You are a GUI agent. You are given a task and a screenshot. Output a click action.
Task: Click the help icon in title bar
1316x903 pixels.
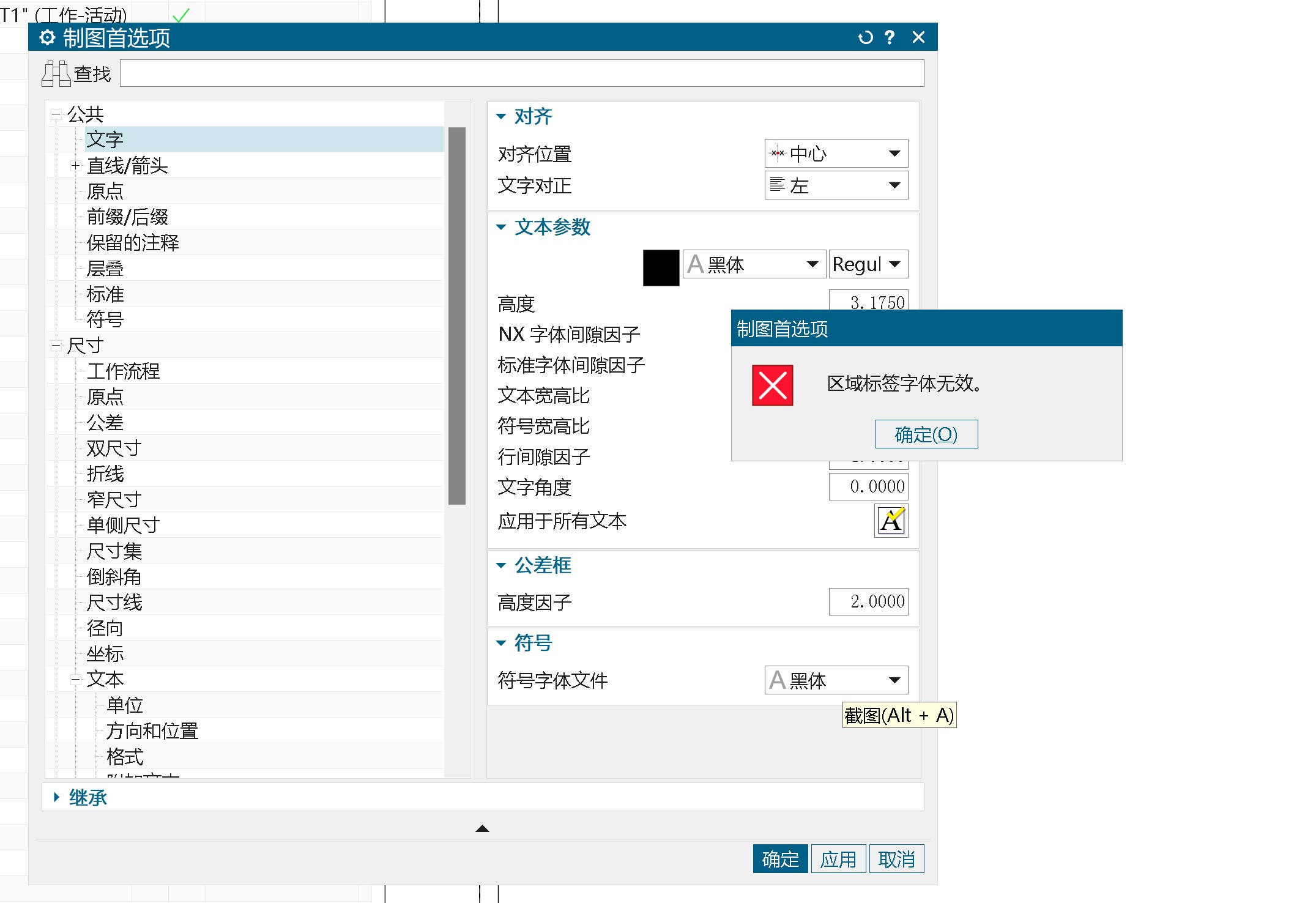[888, 39]
